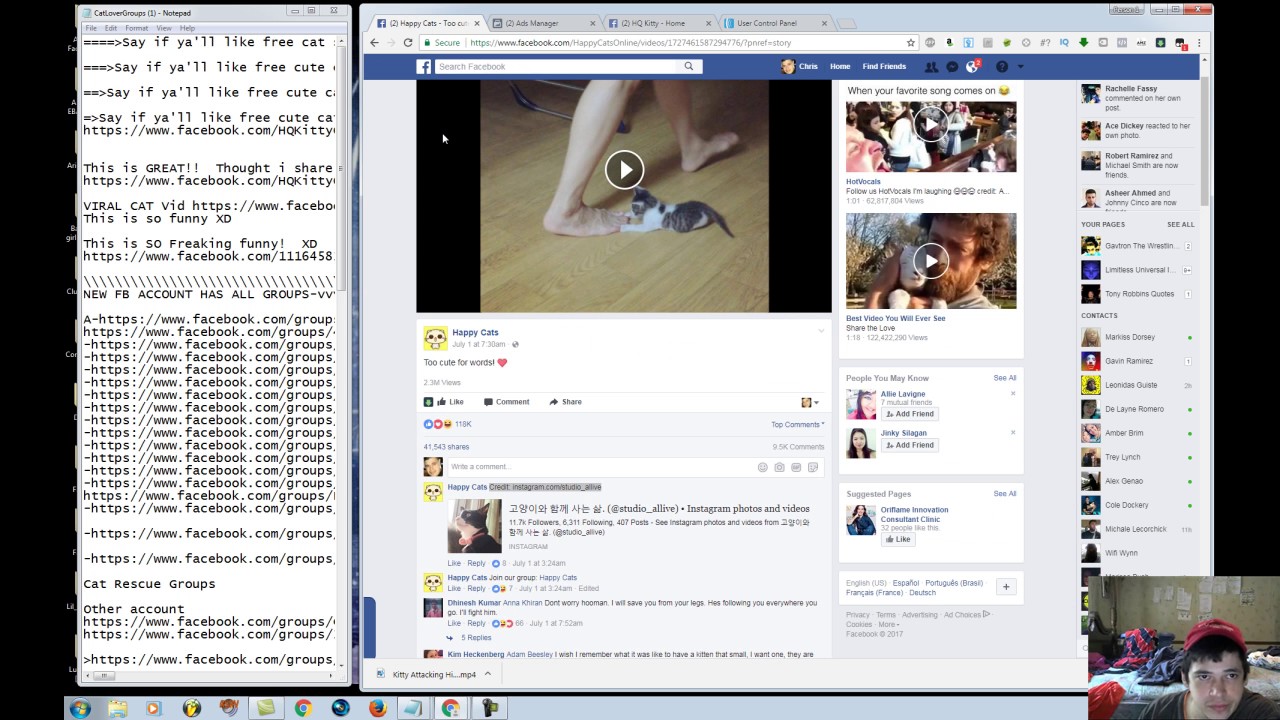Open the Format menu in Notepad
The height and width of the screenshot is (720, 1280).
coord(136,28)
